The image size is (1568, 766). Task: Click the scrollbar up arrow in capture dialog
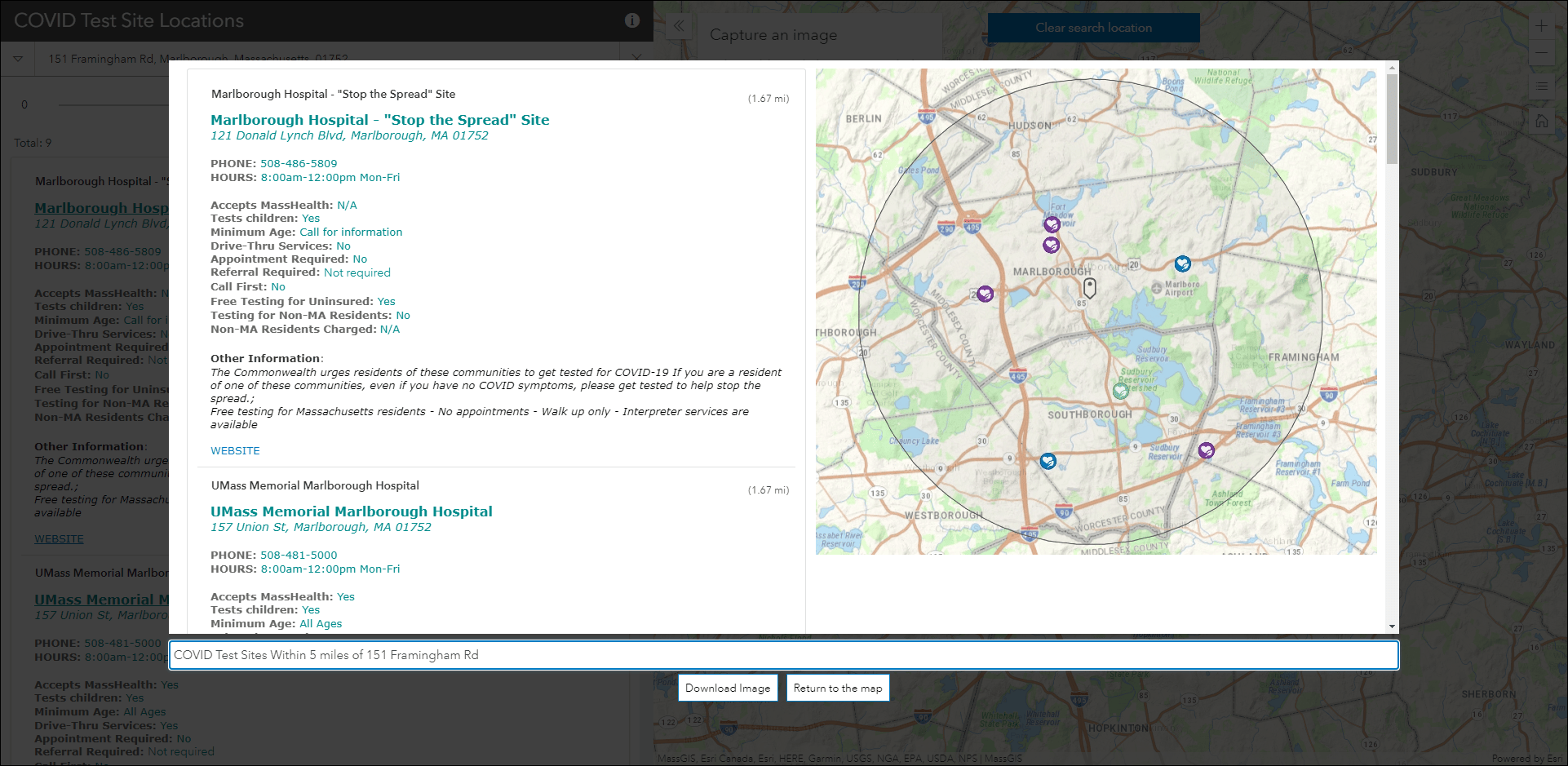pos(1392,68)
